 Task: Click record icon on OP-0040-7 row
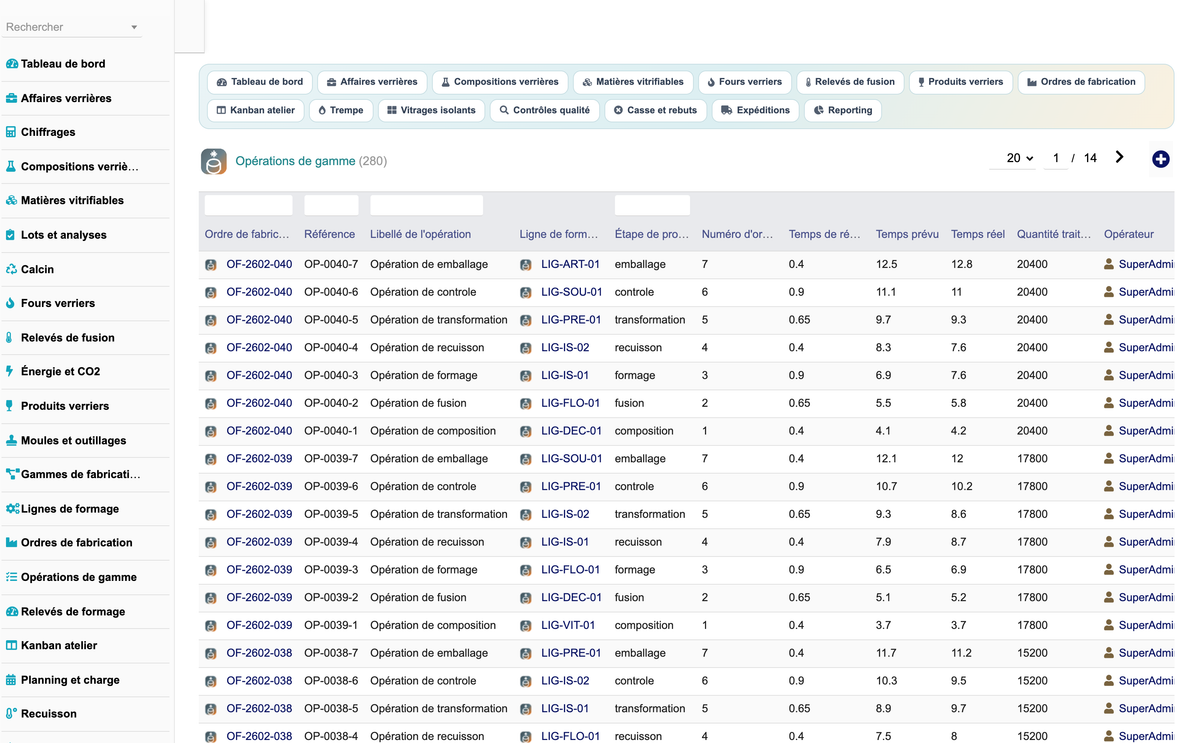pyautogui.click(x=211, y=265)
